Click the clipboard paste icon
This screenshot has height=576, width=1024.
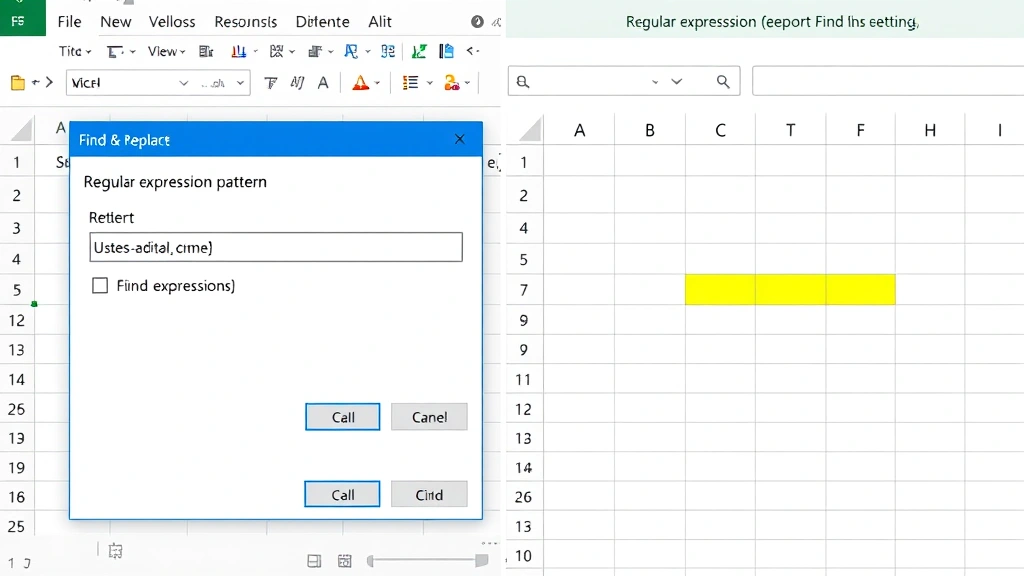coord(446,51)
